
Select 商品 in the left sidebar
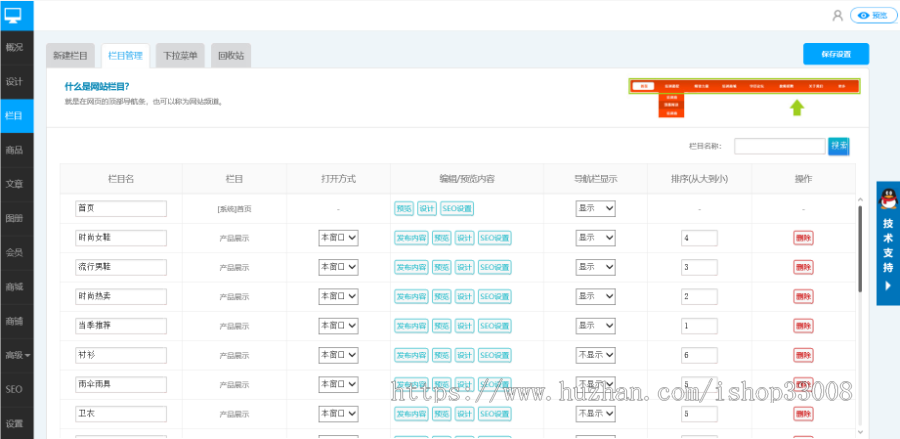click(14, 150)
